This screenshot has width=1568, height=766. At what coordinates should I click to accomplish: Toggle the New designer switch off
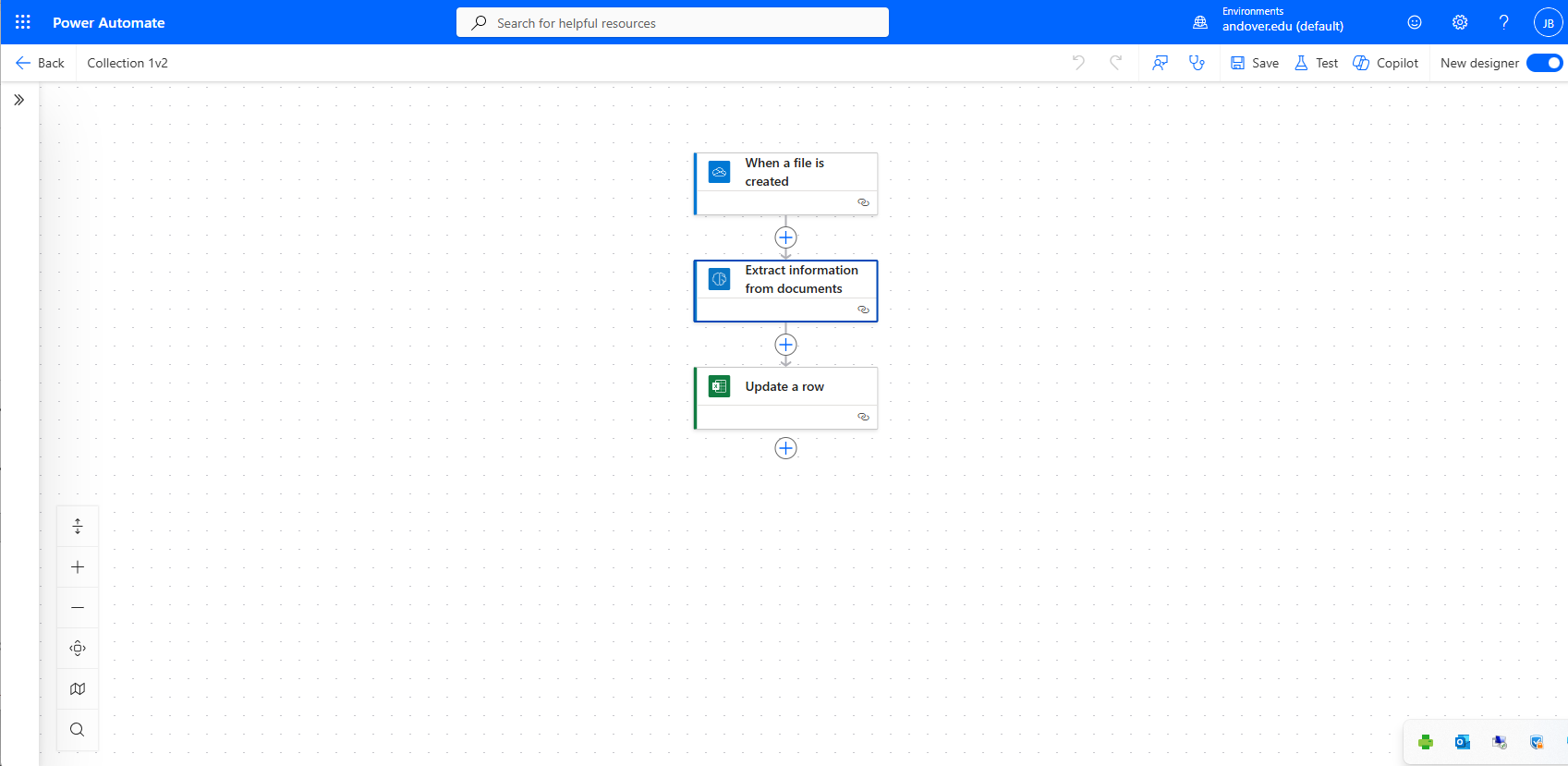pyautogui.click(x=1543, y=63)
